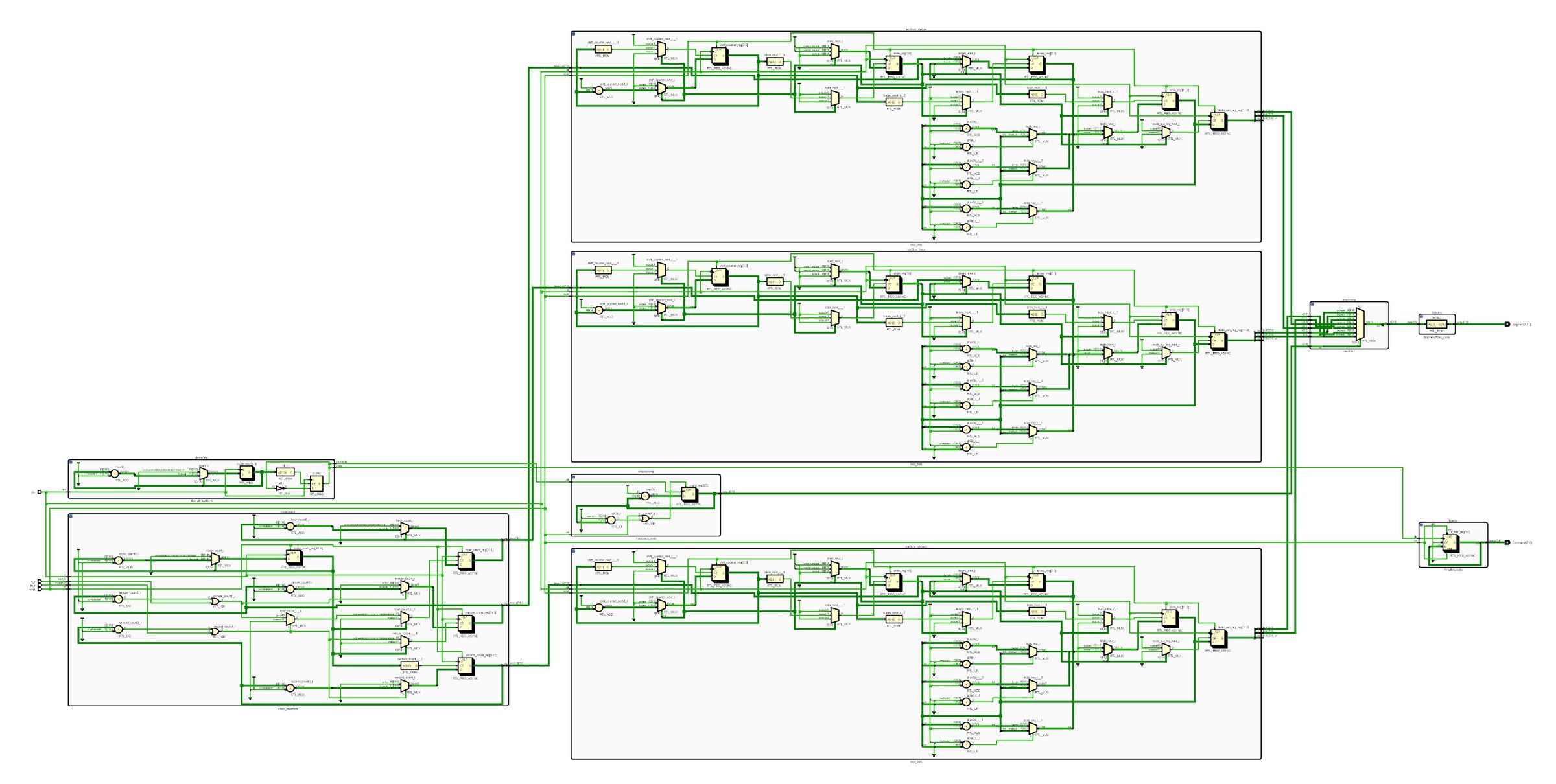Viewport: 1556px width, 784px height.
Task: Select the state_reg register in bottom bcd module
Action: pyautogui.click(x=894, y=582)
